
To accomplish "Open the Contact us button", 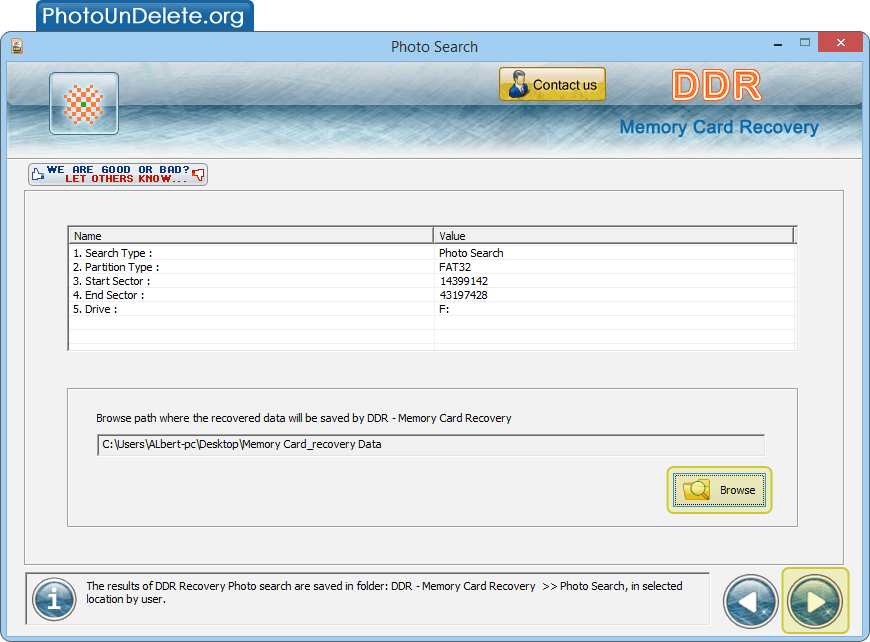I will [x=552, y=84].
